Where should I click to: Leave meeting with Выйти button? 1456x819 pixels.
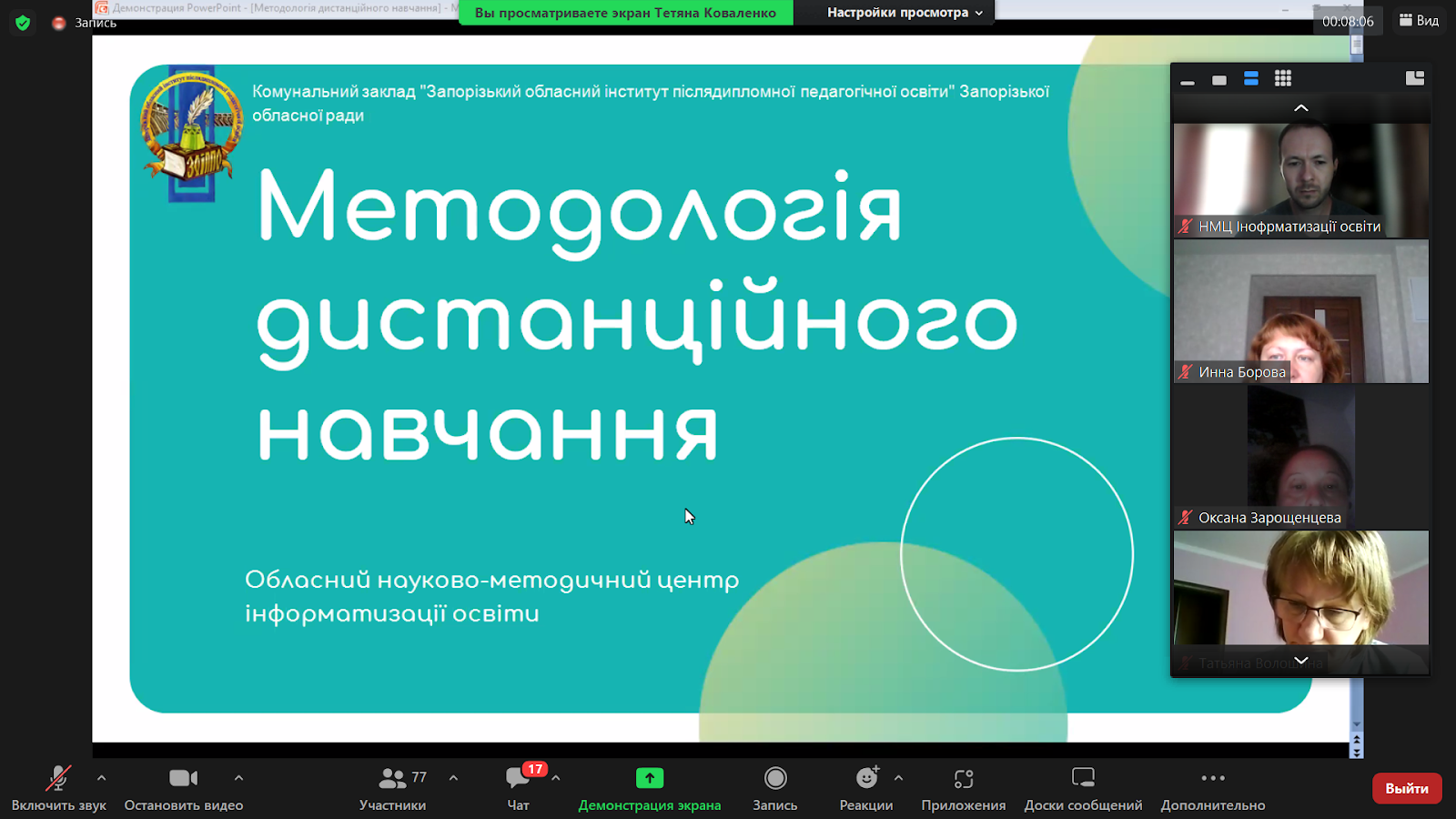[1407, 788]
